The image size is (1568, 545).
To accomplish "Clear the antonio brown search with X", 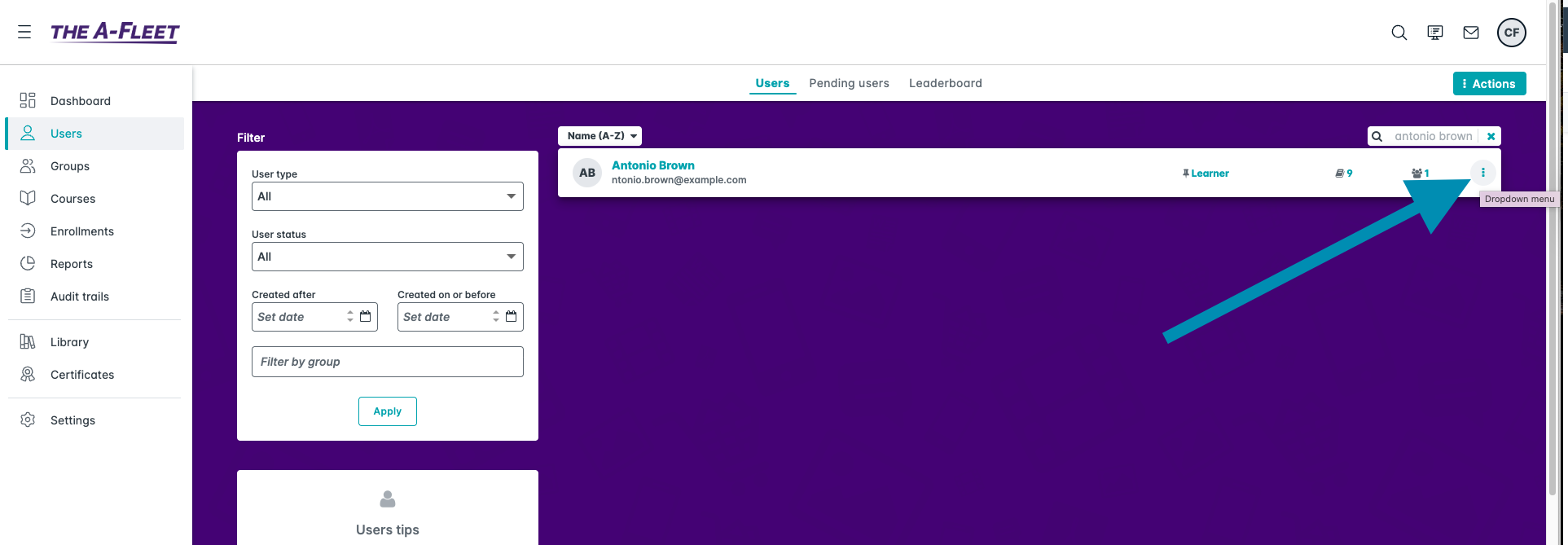I will [1491, 136].
